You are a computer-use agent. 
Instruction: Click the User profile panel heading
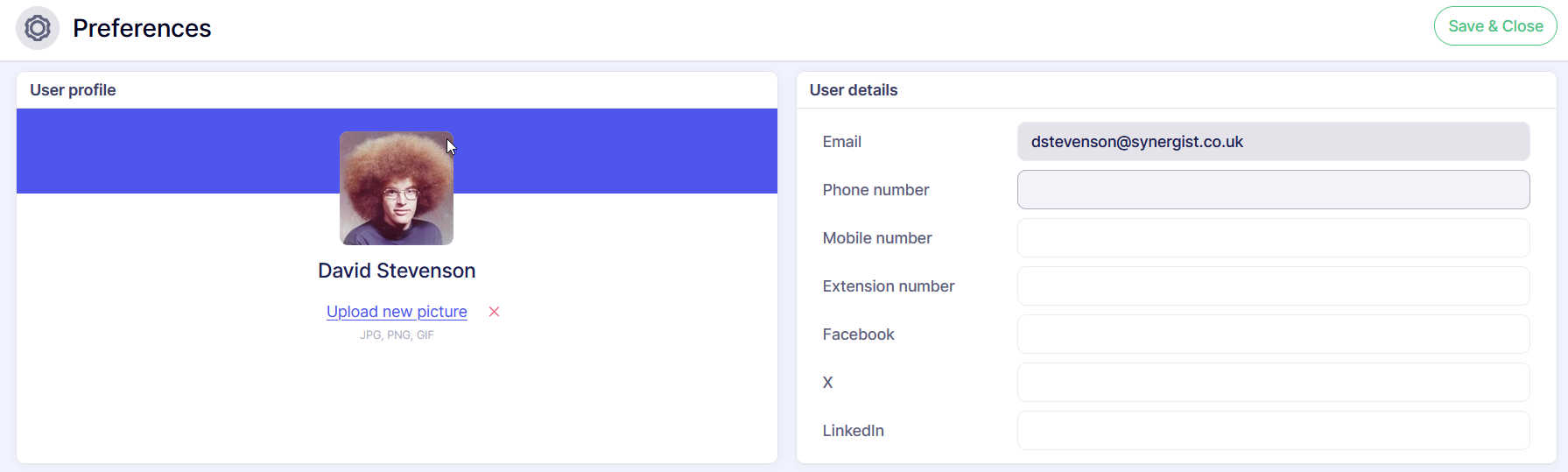coord(73,90)
